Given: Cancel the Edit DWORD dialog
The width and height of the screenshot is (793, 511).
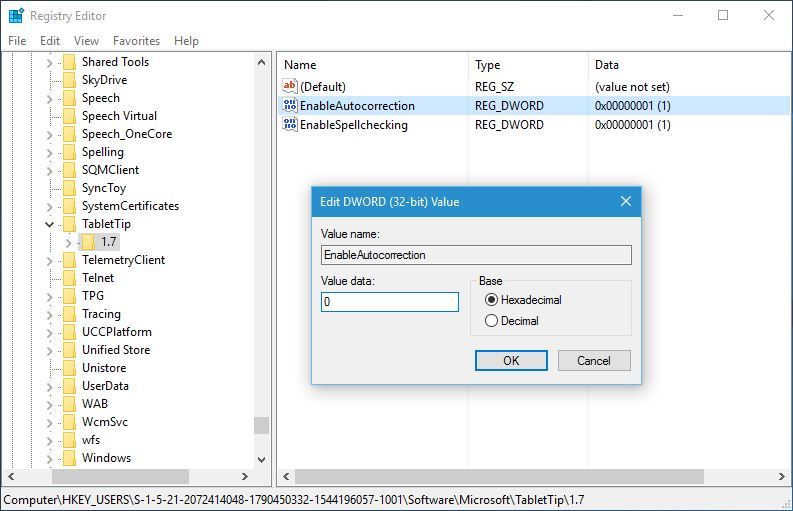Looking at the screenshot, I should coord(594,360).
